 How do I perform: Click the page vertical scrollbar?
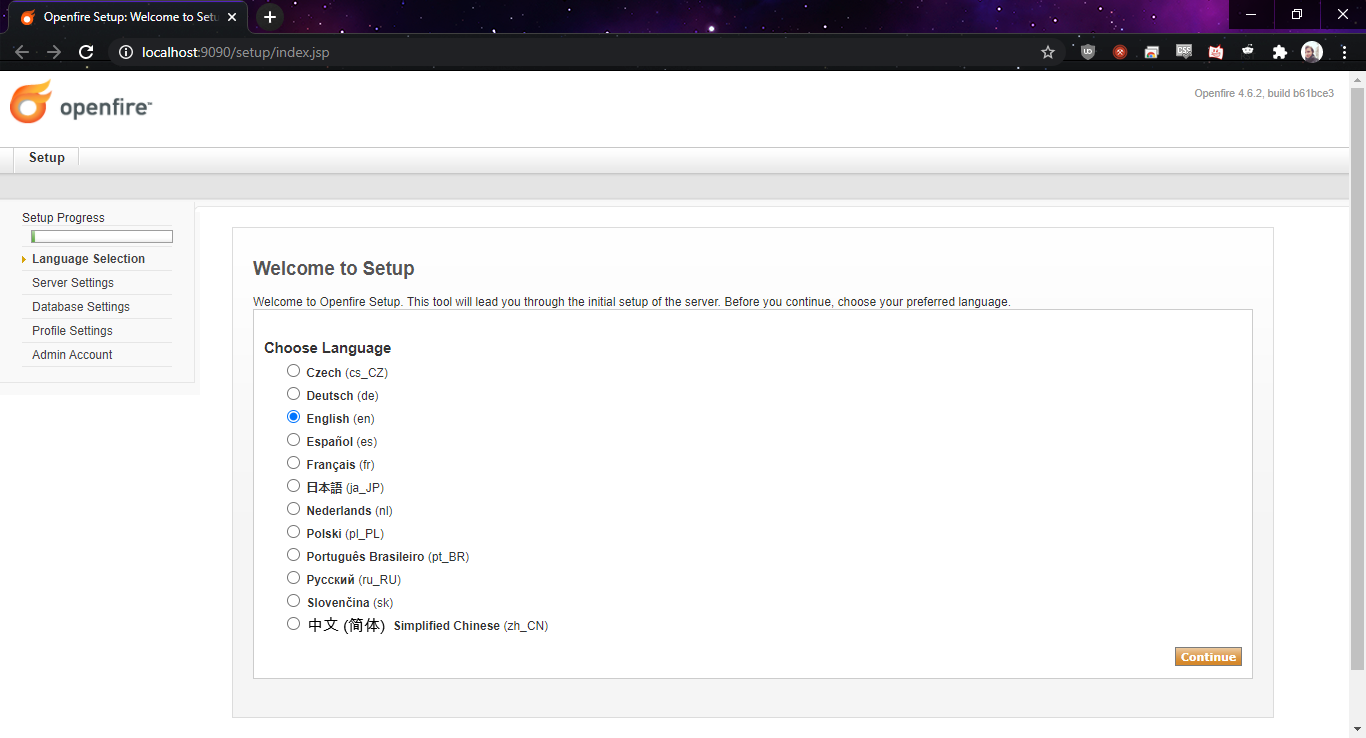coord(1357,380)
